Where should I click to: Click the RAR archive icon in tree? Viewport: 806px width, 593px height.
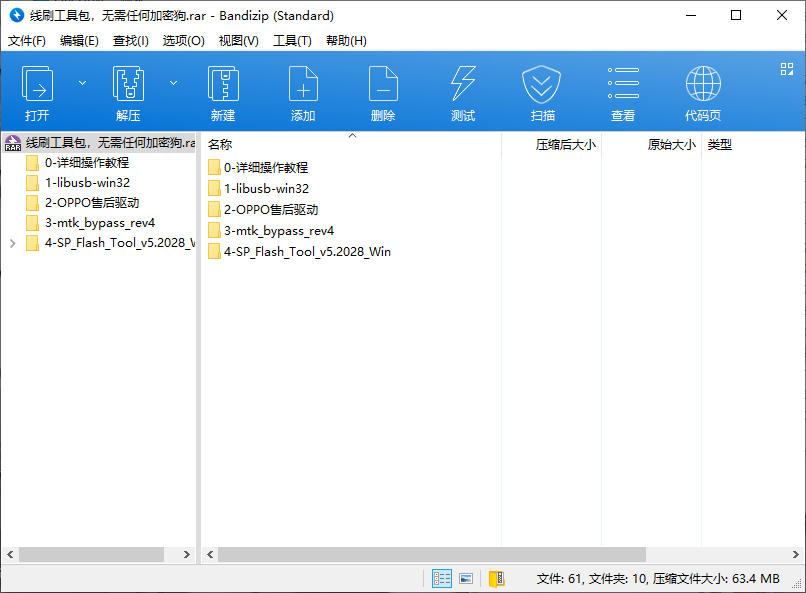click(13, 143)
